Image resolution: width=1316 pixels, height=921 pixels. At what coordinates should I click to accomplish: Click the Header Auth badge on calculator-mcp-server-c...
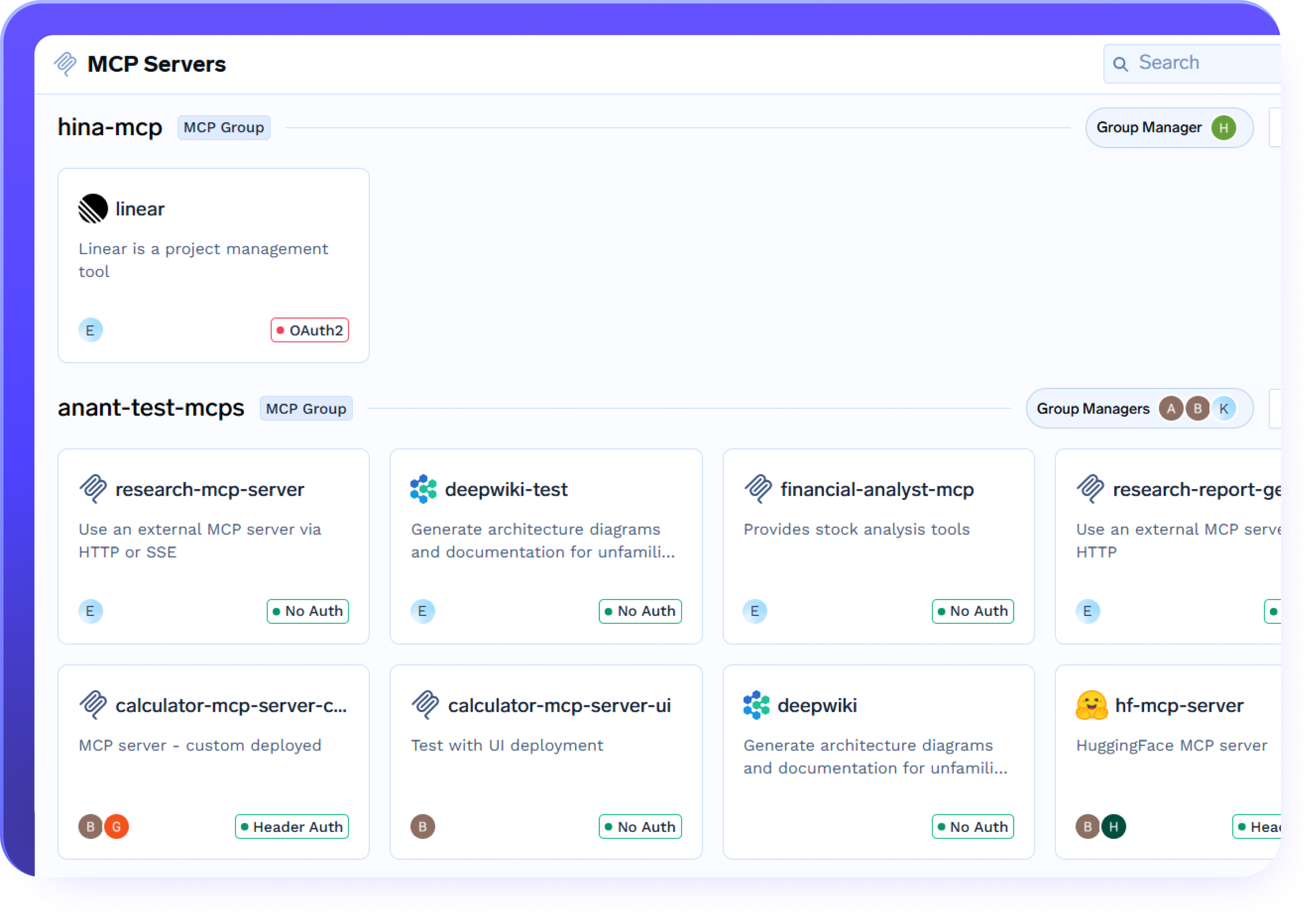coord(291,826)
